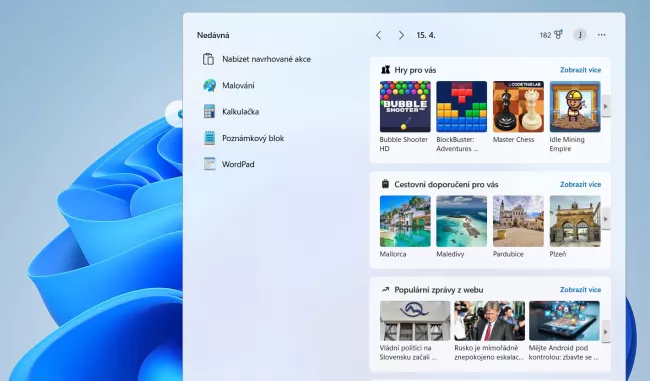Open the Poznámkový blok notepad icon
This screenshot has width=650, height=381.
click(209, 138)
